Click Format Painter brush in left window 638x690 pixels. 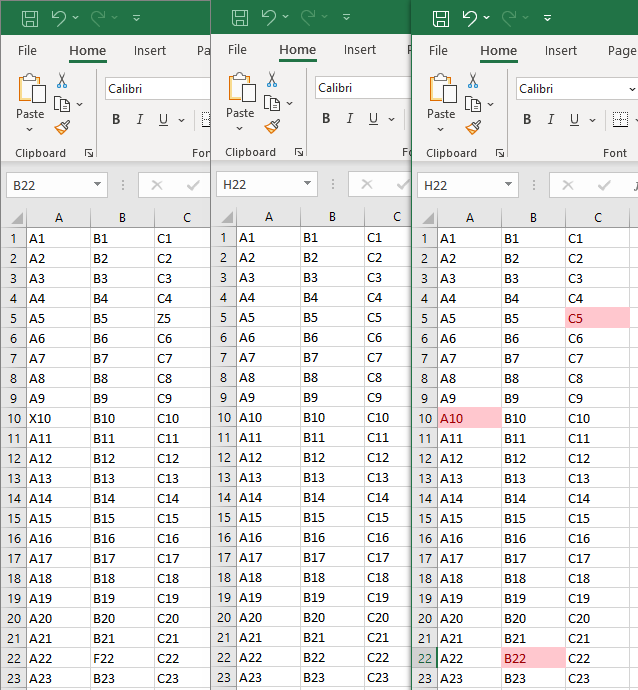point(62,128)
